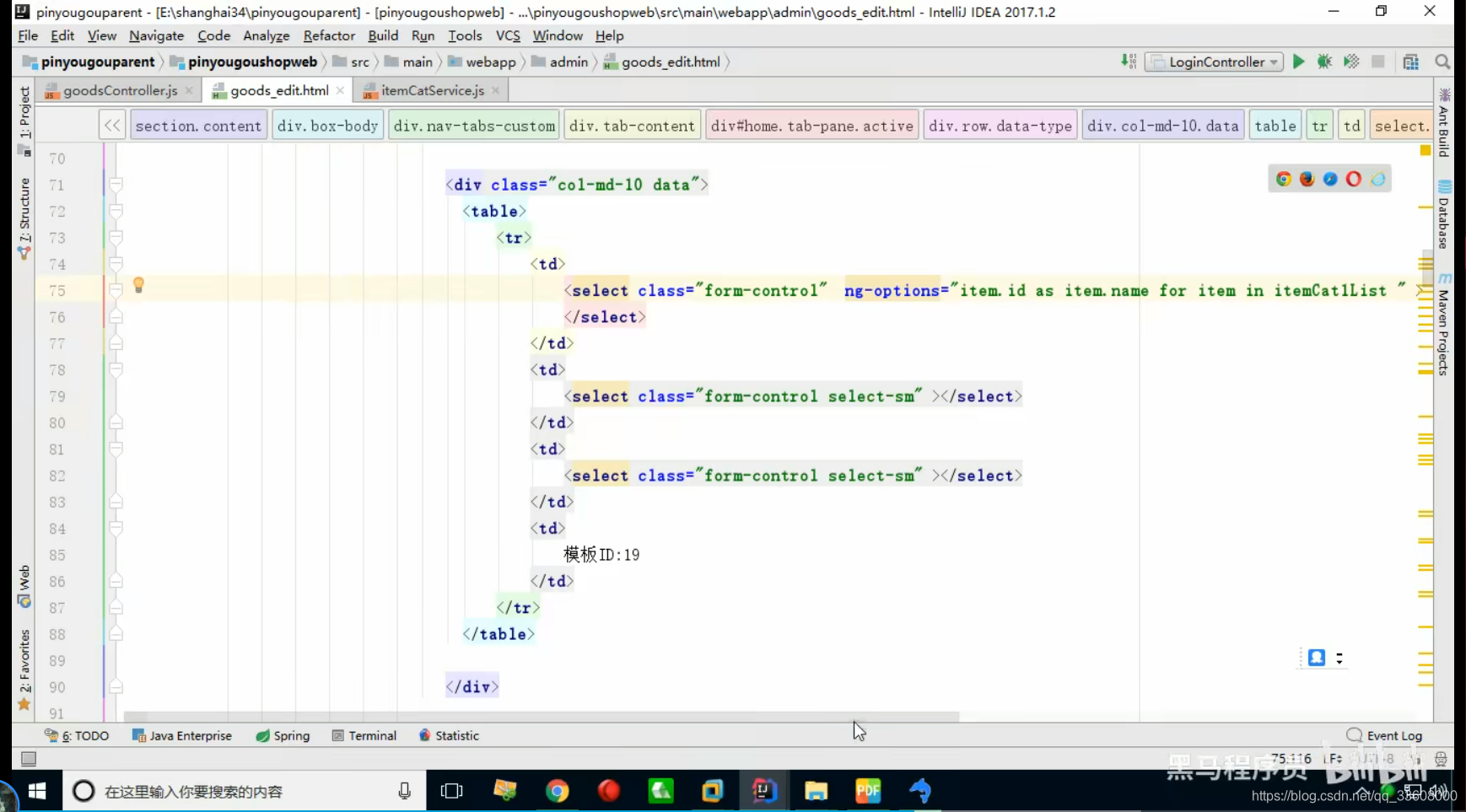Open the File menu
This screenshot has width=1466, height=812.
pos(28,35)
